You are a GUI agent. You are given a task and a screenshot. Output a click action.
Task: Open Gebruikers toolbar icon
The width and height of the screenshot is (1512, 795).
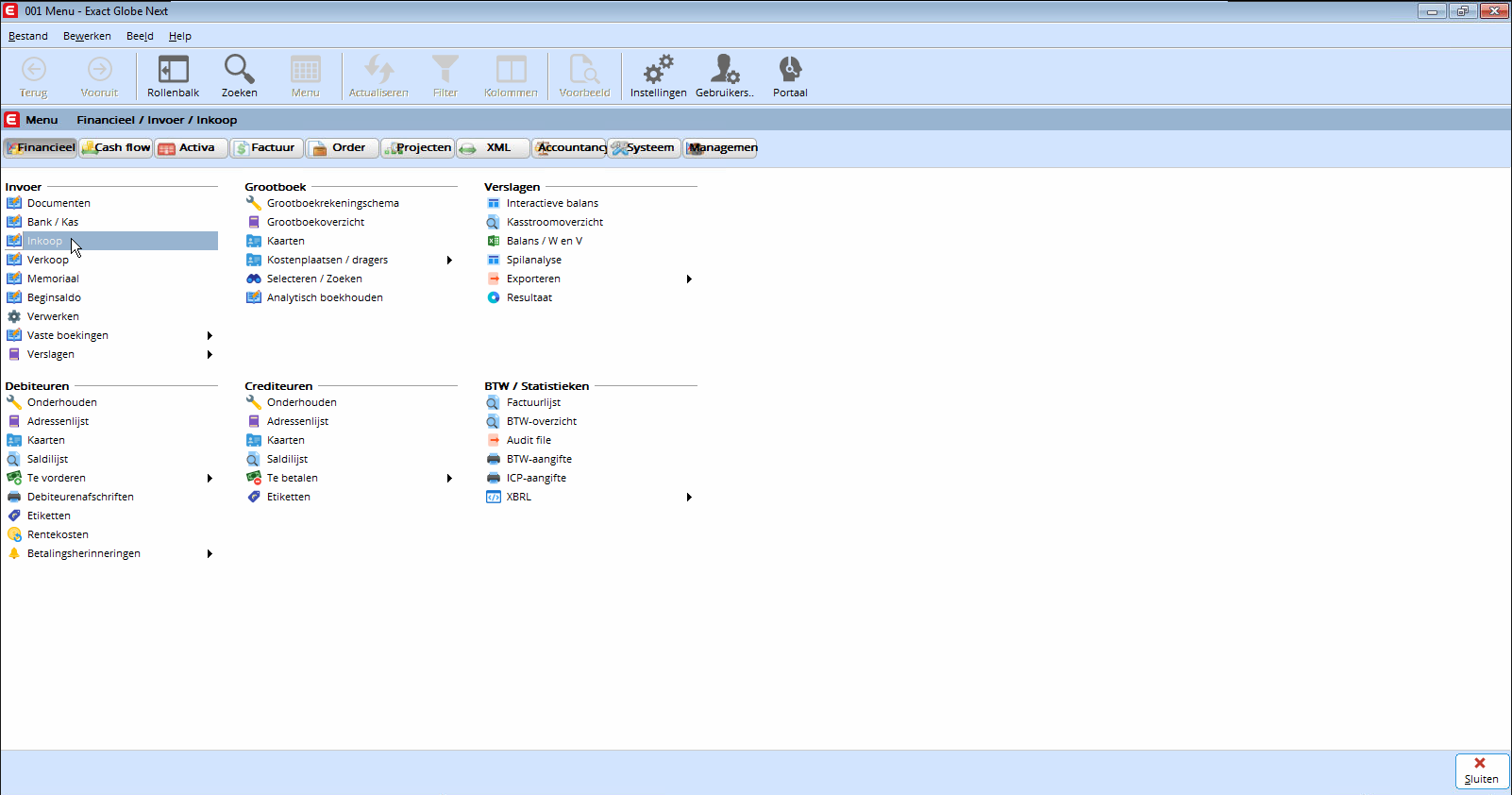point(724,76)
